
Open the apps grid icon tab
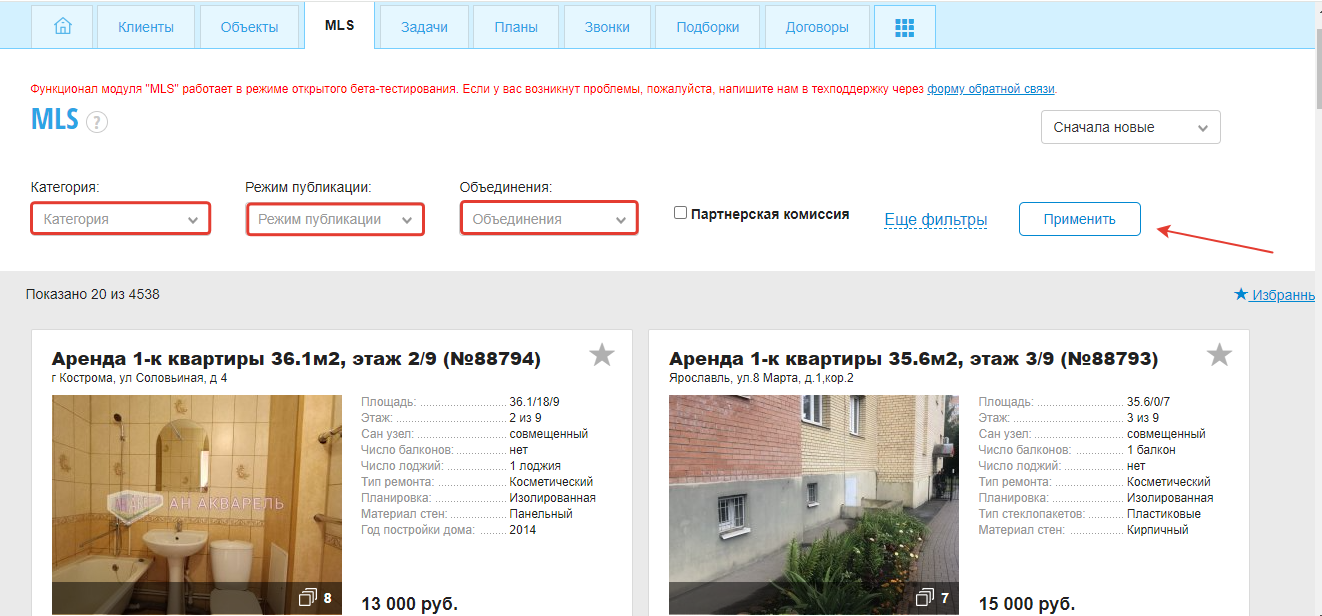tap(904, 27)
